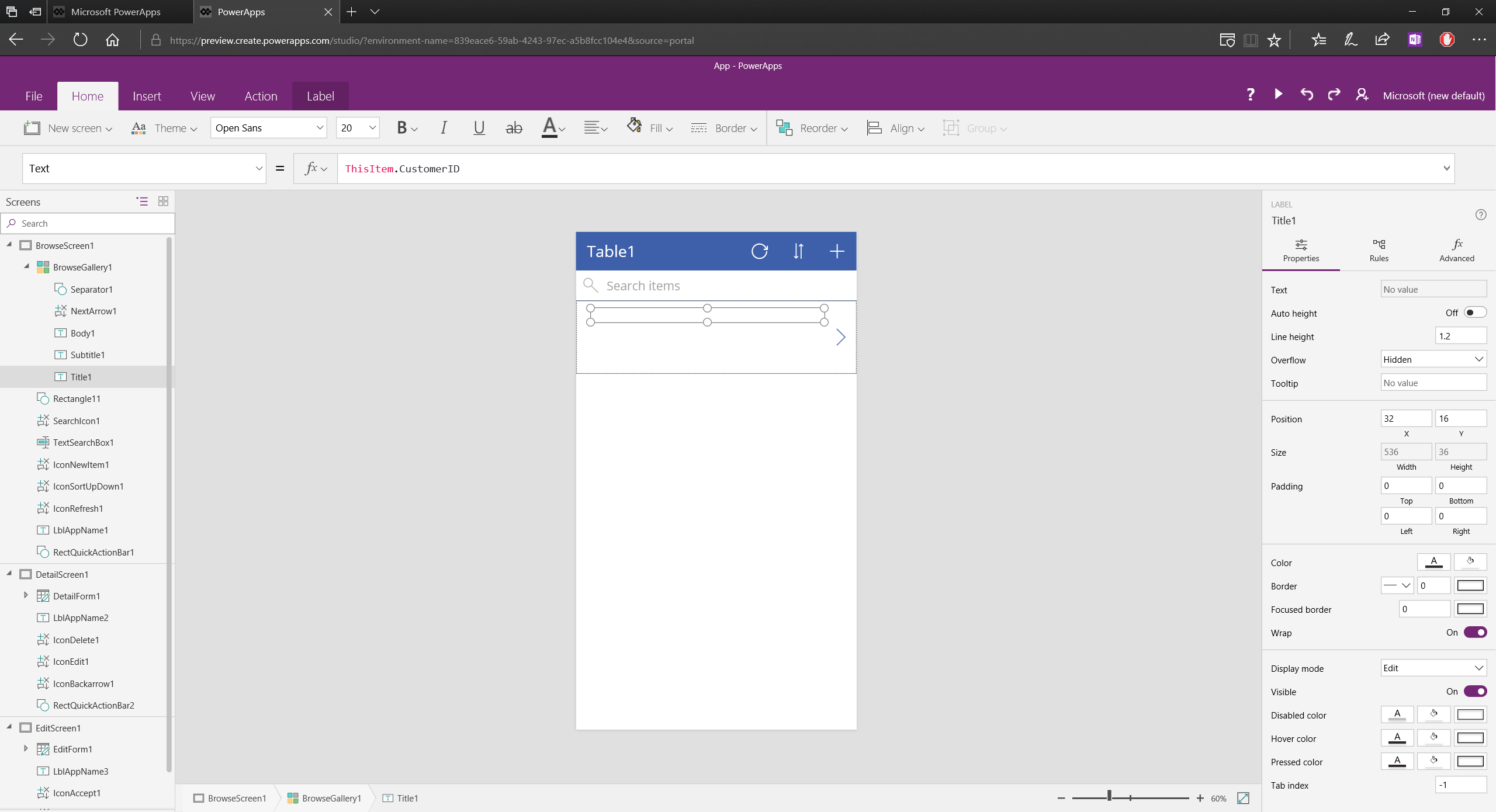1496x812 pixels.
Task: Click the Align button
Action: tap(895, 128)
